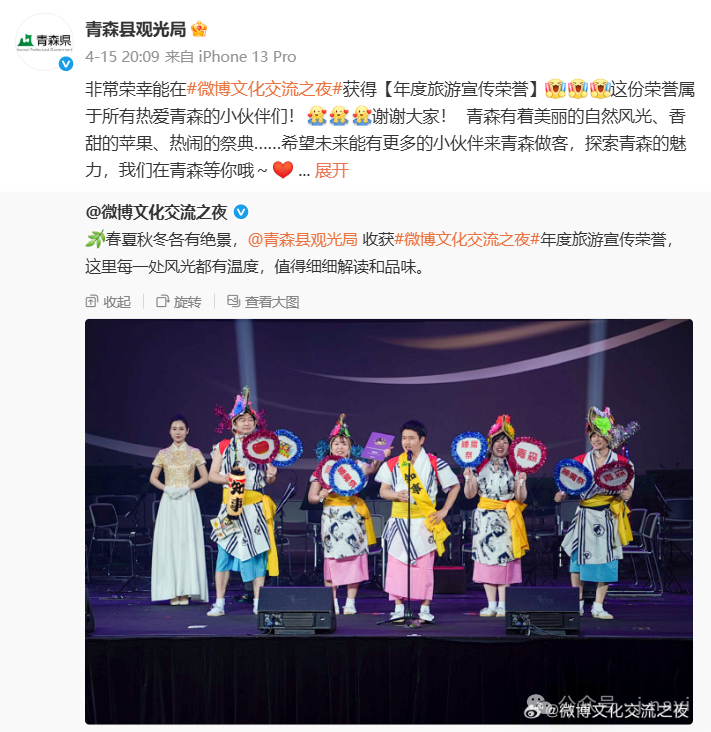Open the 青森県 profile avatar

(45, 42)
